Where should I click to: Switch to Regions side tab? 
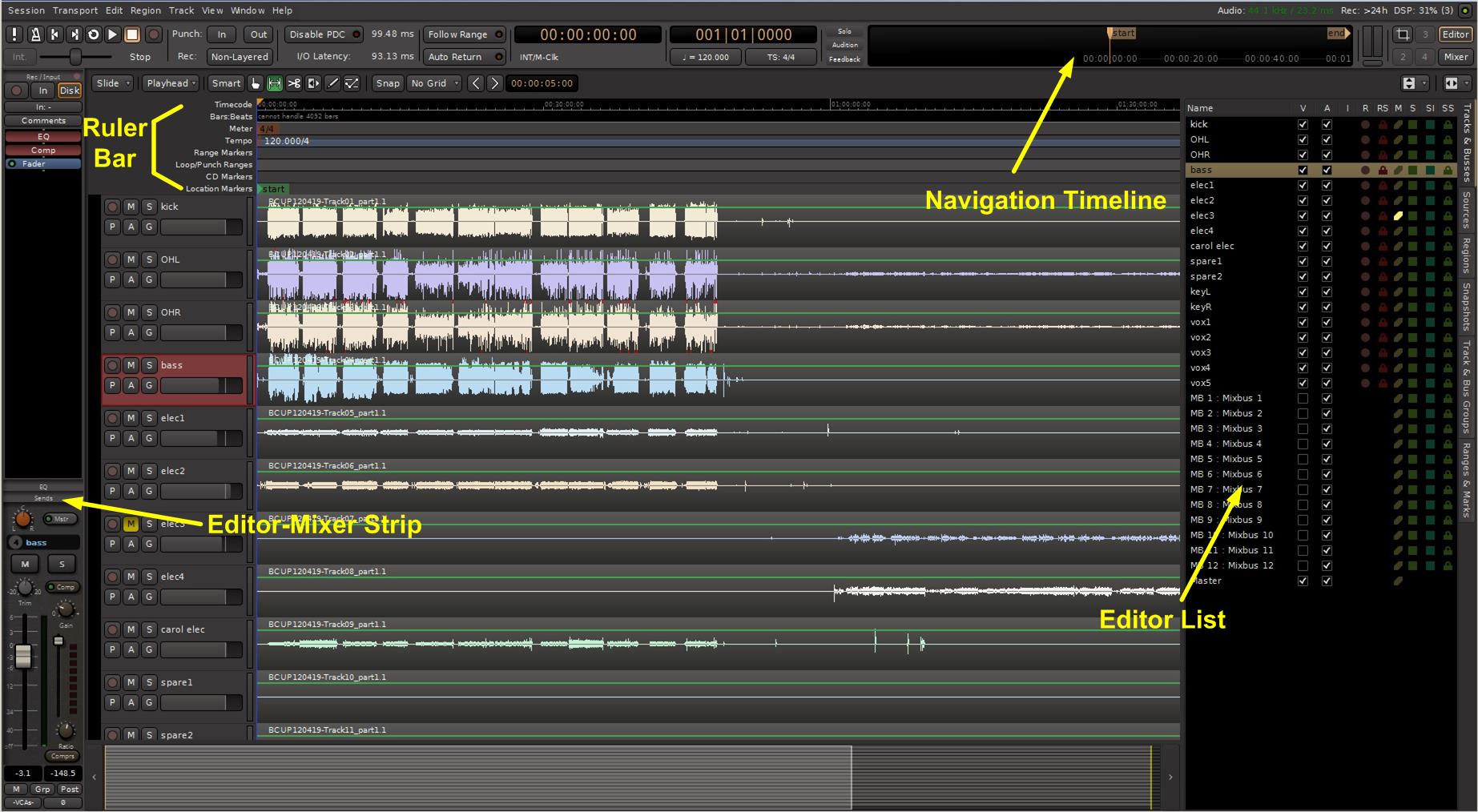(x=1468, y=255)
